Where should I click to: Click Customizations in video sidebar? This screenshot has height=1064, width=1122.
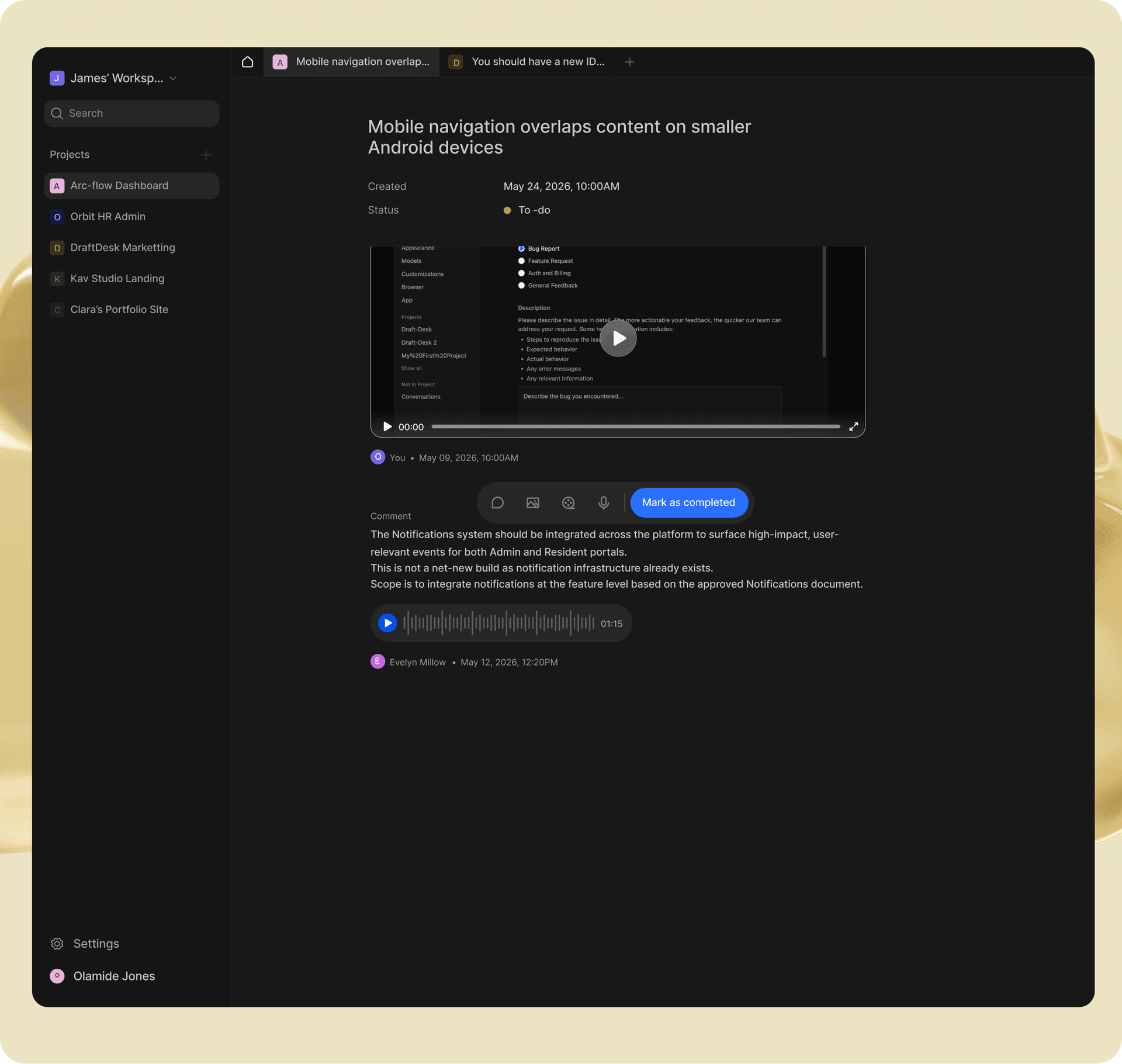(x=423, y=274)
